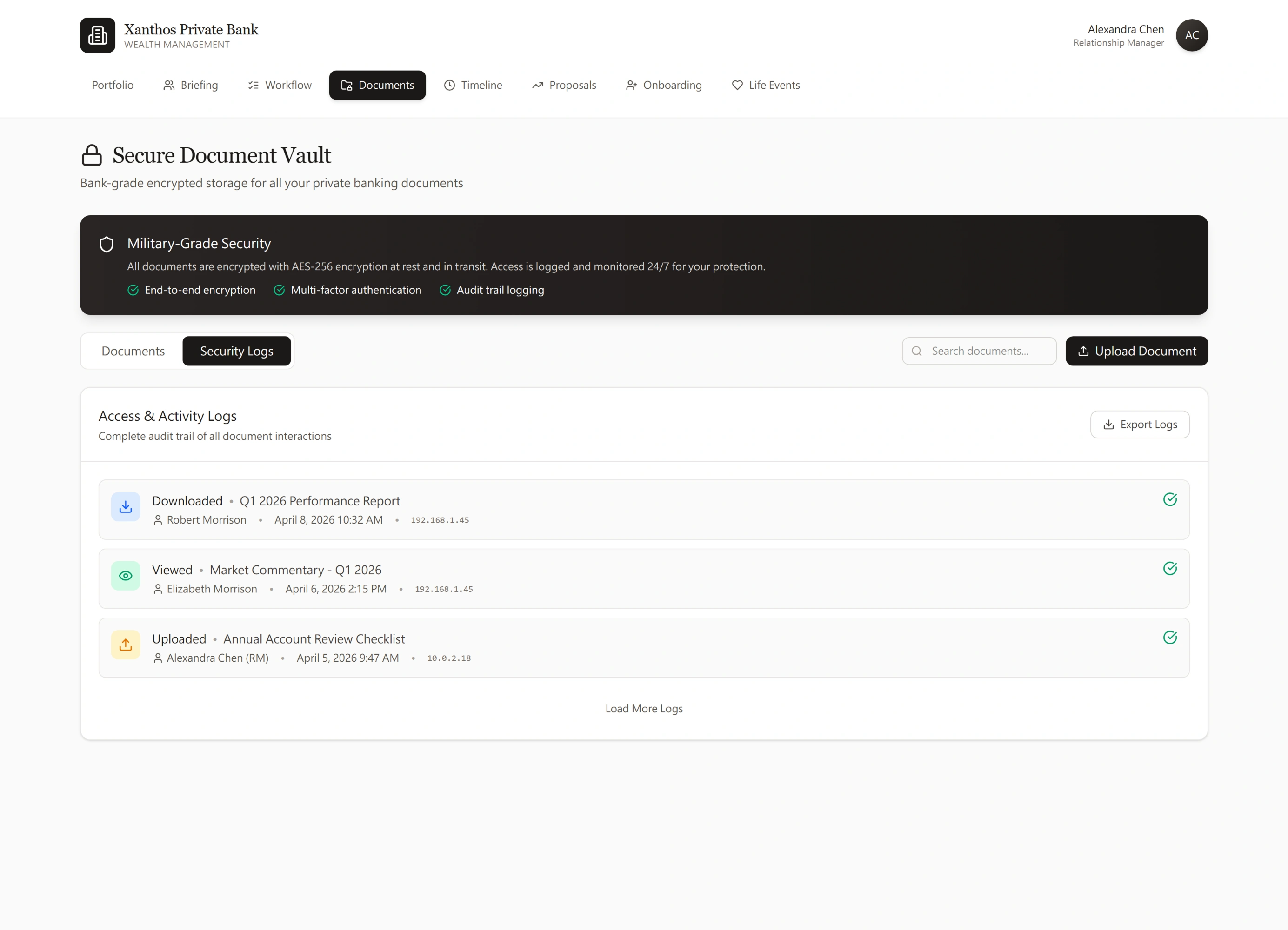The width and height of the screenshot is (1288, 930).
Task: Click the upload icon on Annual Account Review log
Action: pos(125,644)
